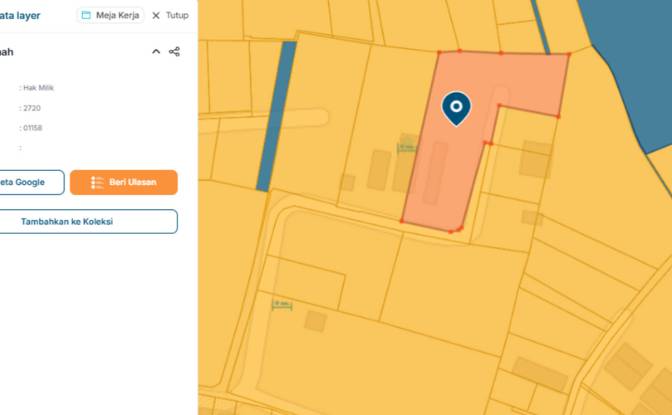Click the large blue area at map's top-right
Image resolution: width=672 pixels, height=415 pixels.
point(634,64)
